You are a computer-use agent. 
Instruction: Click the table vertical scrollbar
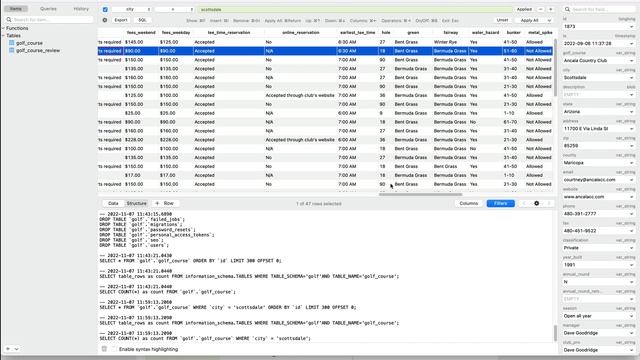coord(555,67)
